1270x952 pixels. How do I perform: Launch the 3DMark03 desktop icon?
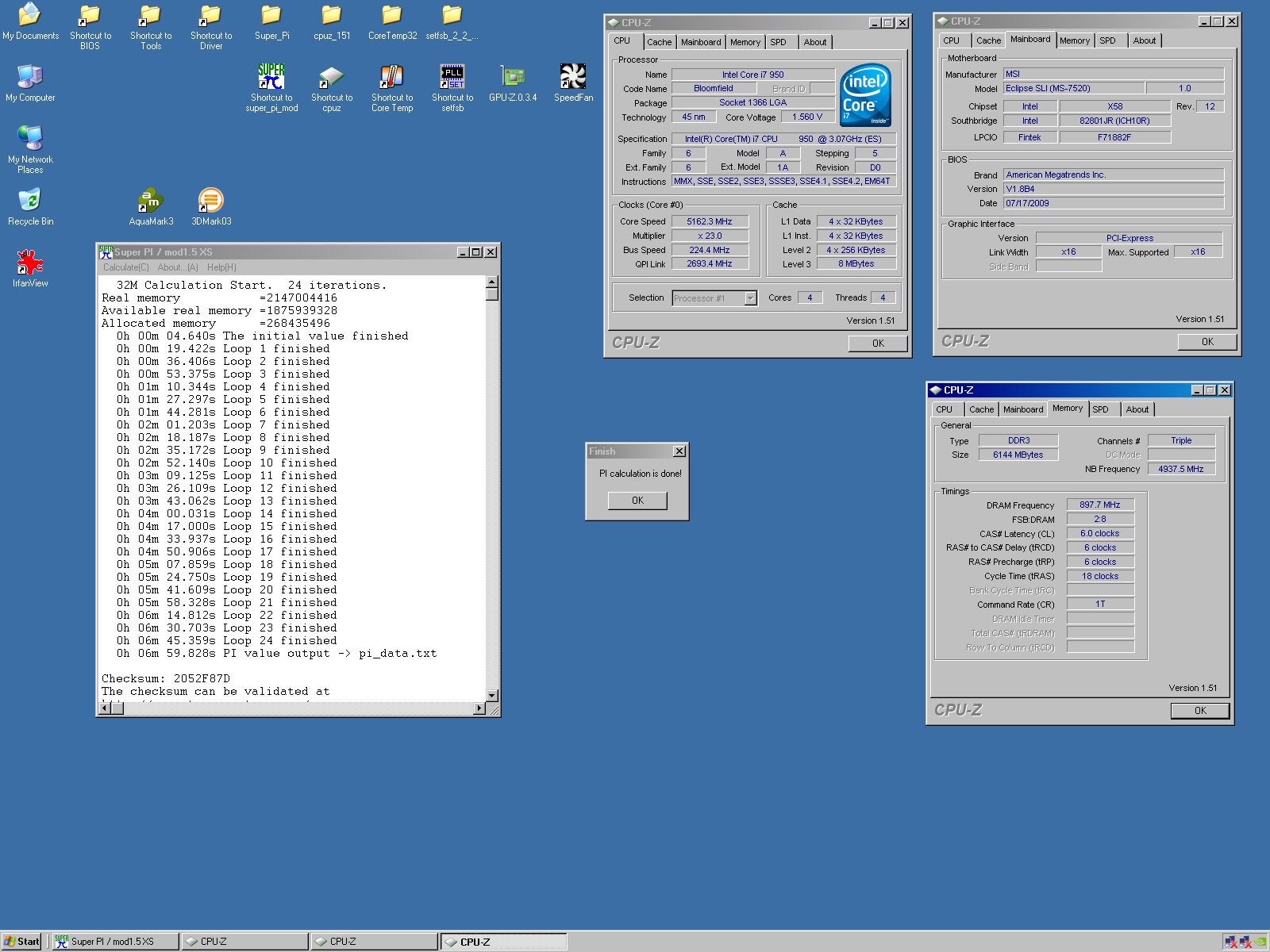pos(211,207)
